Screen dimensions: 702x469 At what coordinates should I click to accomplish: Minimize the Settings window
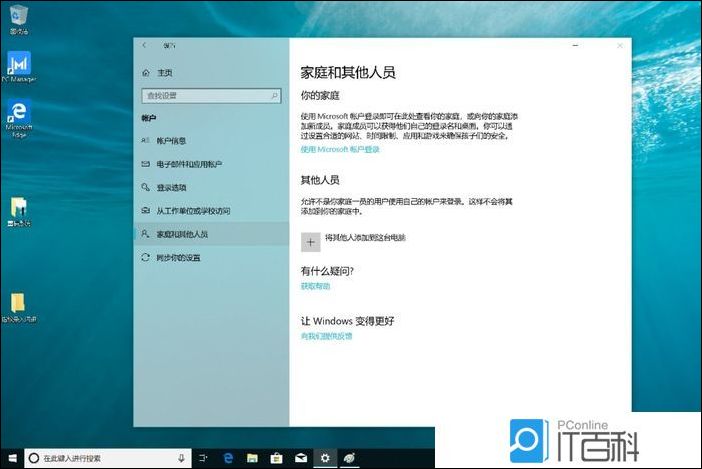click(x=575, y=45)
